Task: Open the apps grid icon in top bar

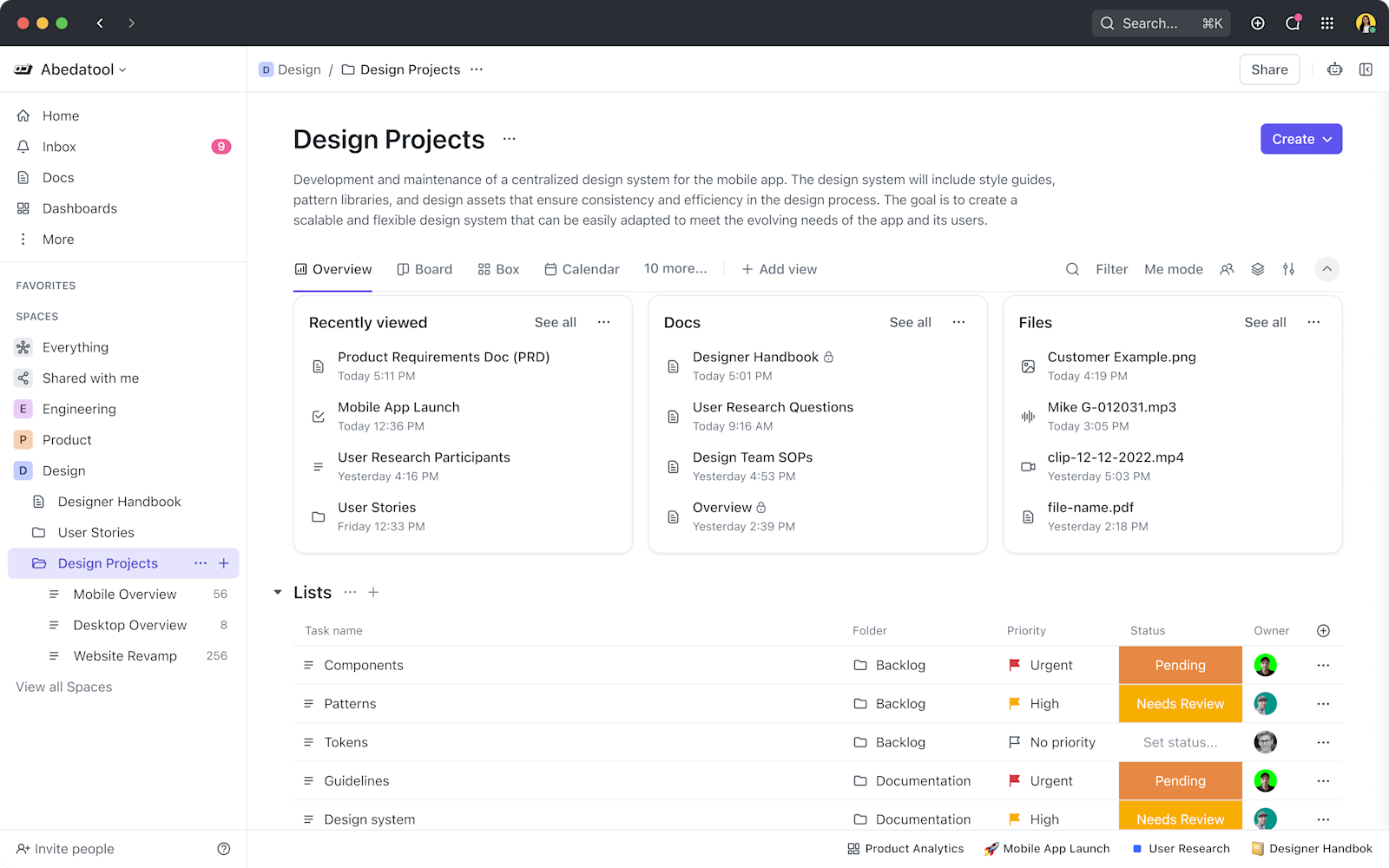Action: (x=1327, y=23)
